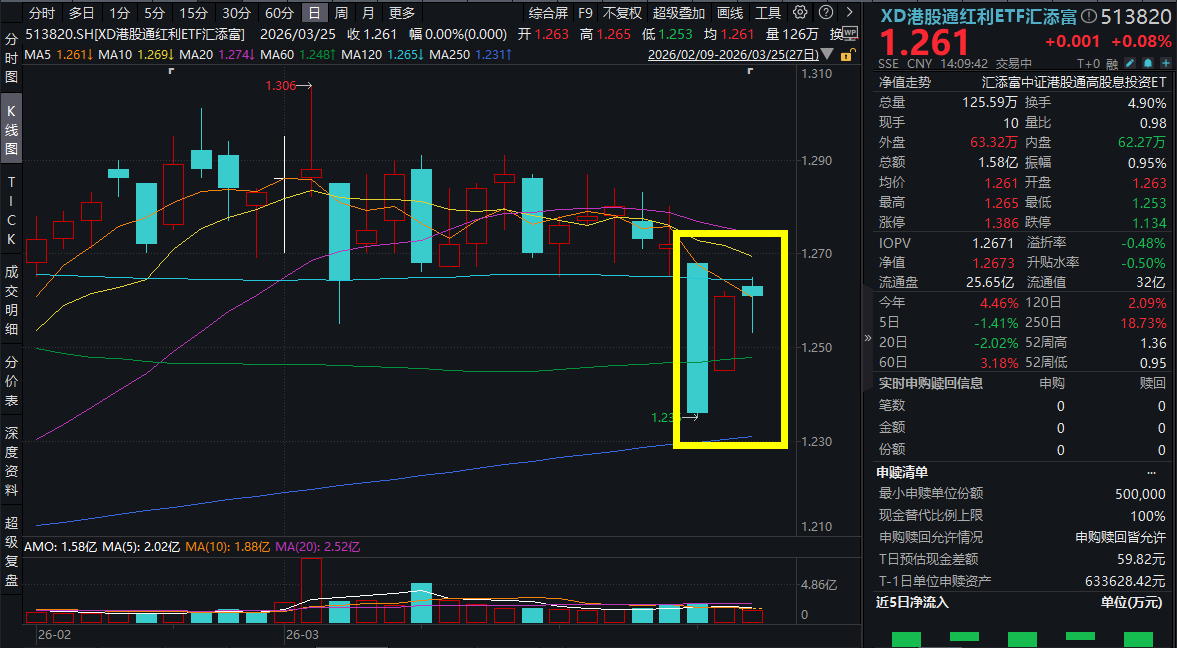Select the 分时图 sidebar tab

(x=12, y=57)
